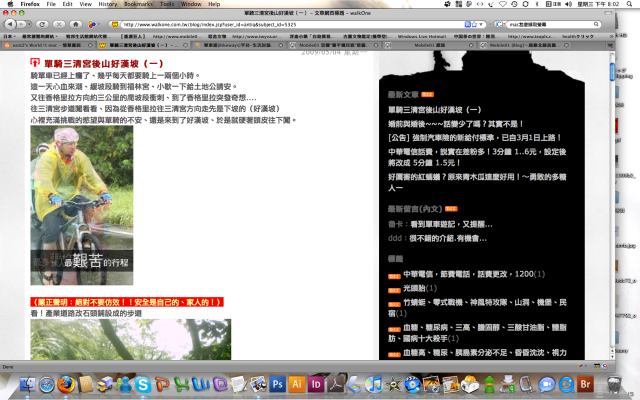640x400 pixels.
Task: Click the cyclist in yellow raincoat photo
Action: pos(82,205)
